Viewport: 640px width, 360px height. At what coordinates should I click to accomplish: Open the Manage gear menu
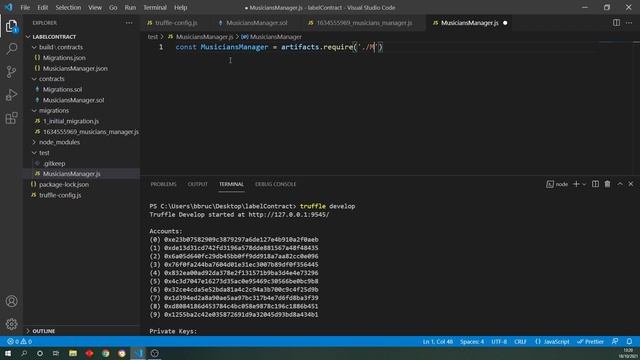tap(11, 324)
